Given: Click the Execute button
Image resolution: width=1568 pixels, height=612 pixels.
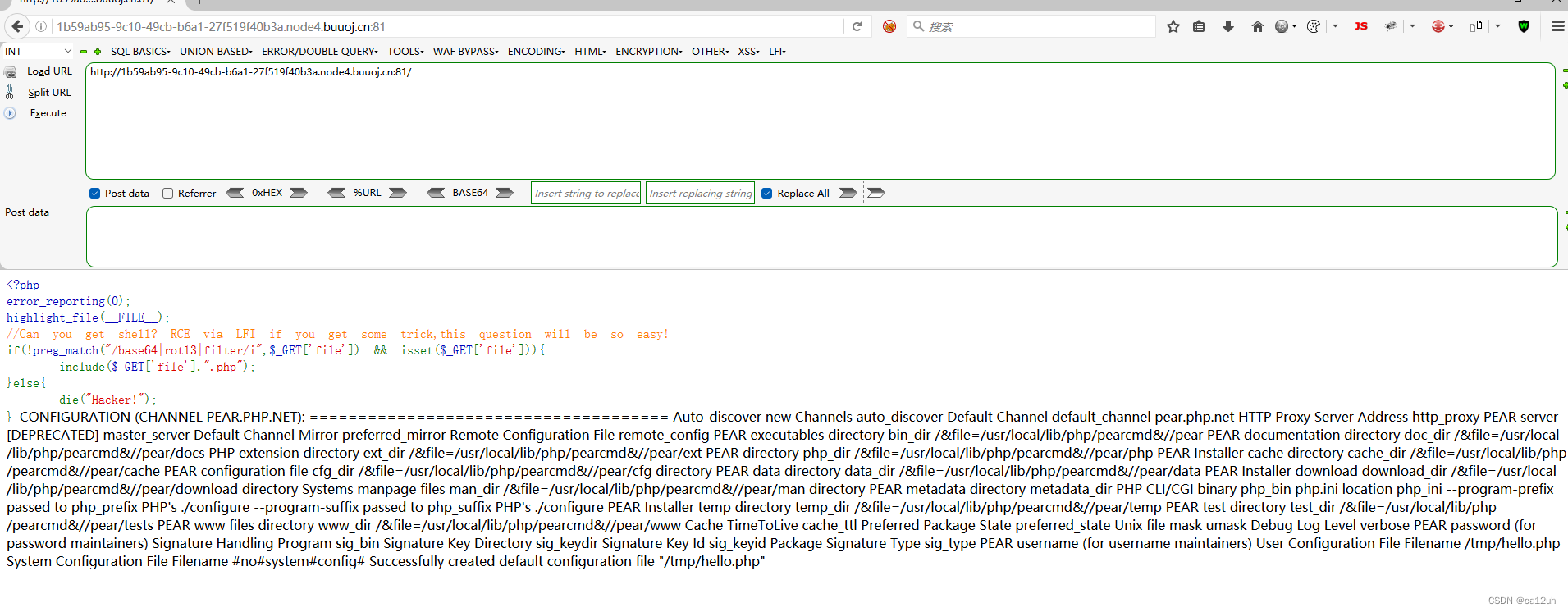Looking at the screenshot, I should [48, 113].
